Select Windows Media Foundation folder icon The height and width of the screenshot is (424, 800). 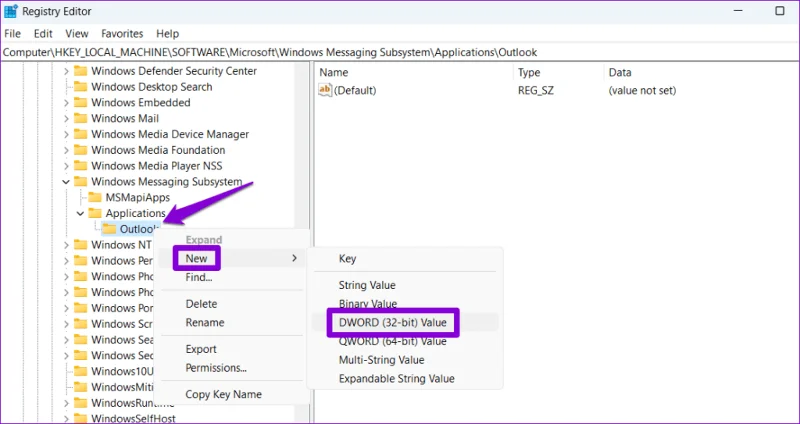click(81, 150)
